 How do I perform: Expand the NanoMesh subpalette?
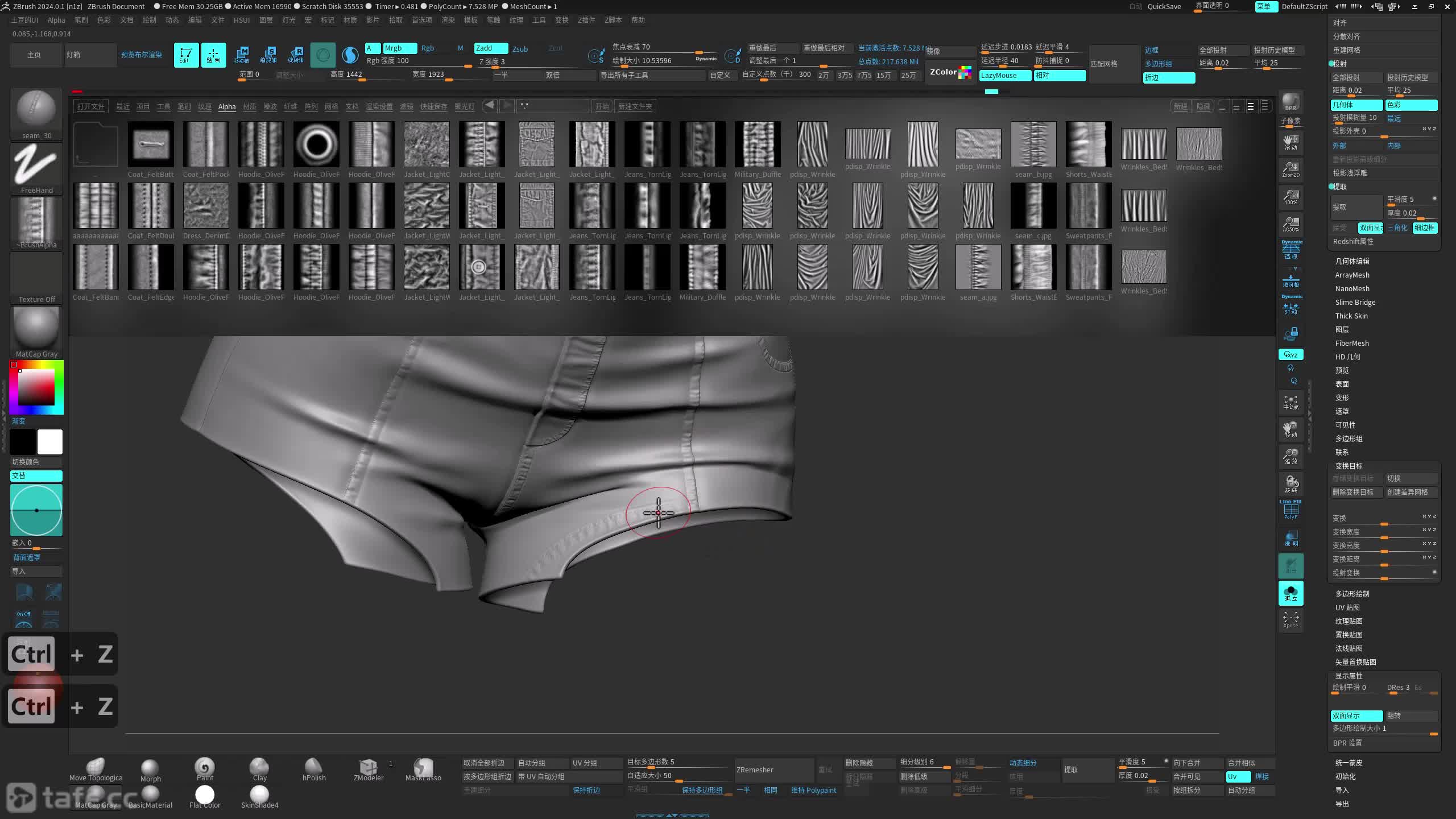tap(1352, 289)
